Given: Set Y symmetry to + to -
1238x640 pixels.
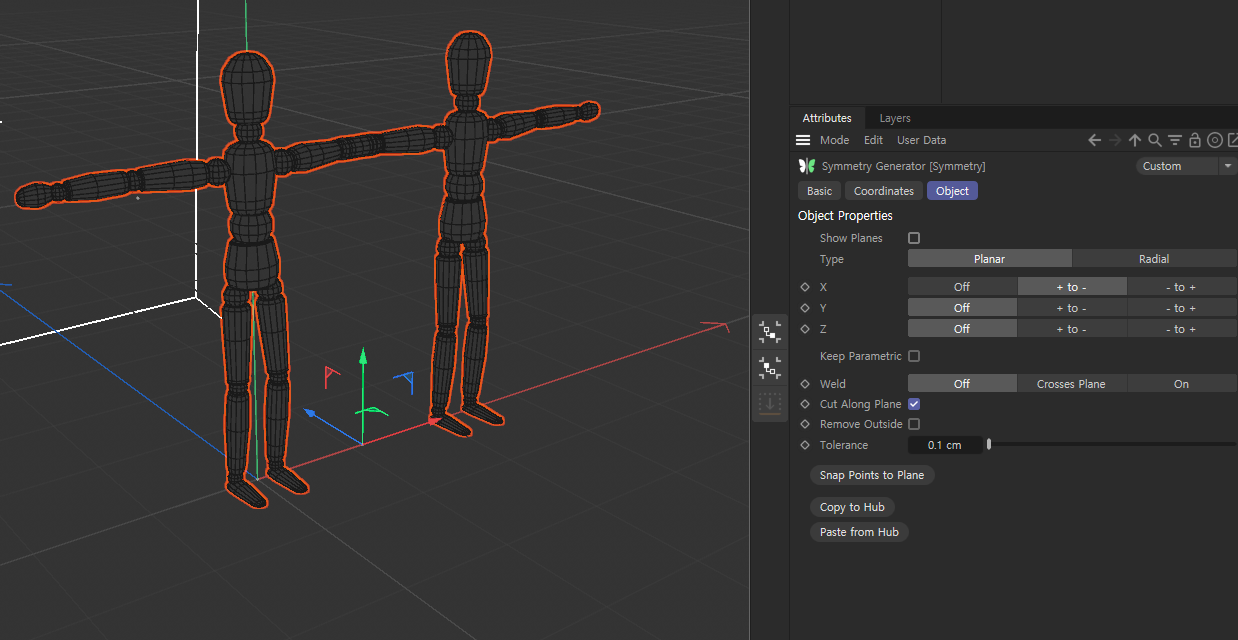Looking at the screenshot, I should coord(1072,308).
